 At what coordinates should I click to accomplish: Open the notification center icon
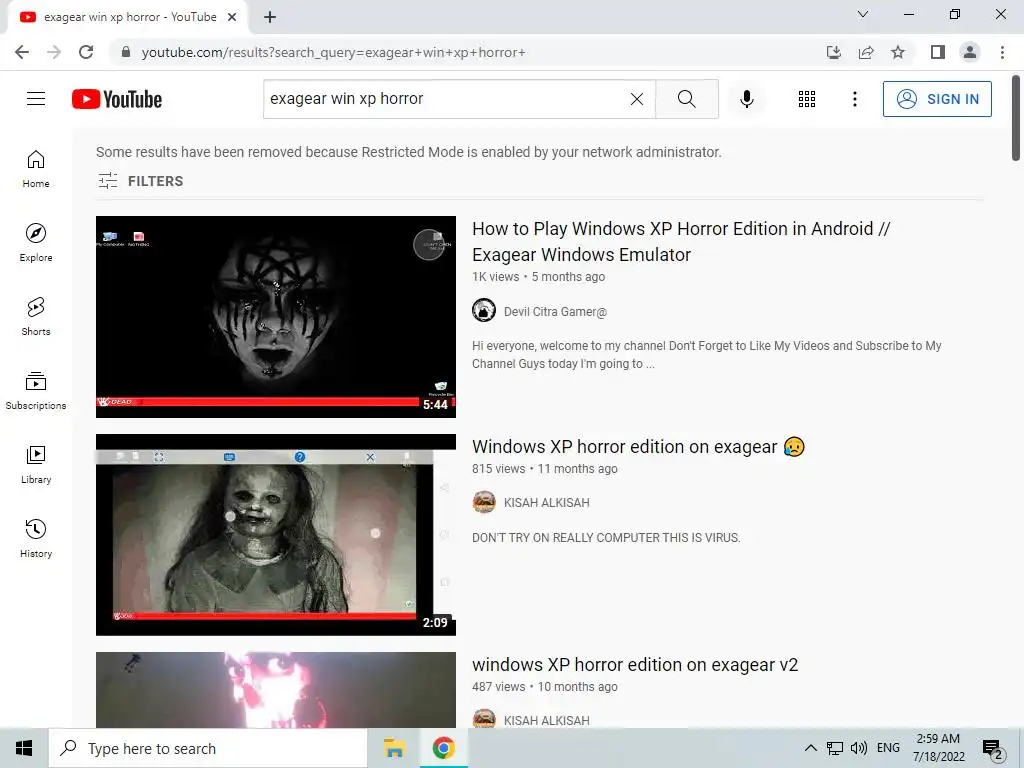(x=993, y=749)
